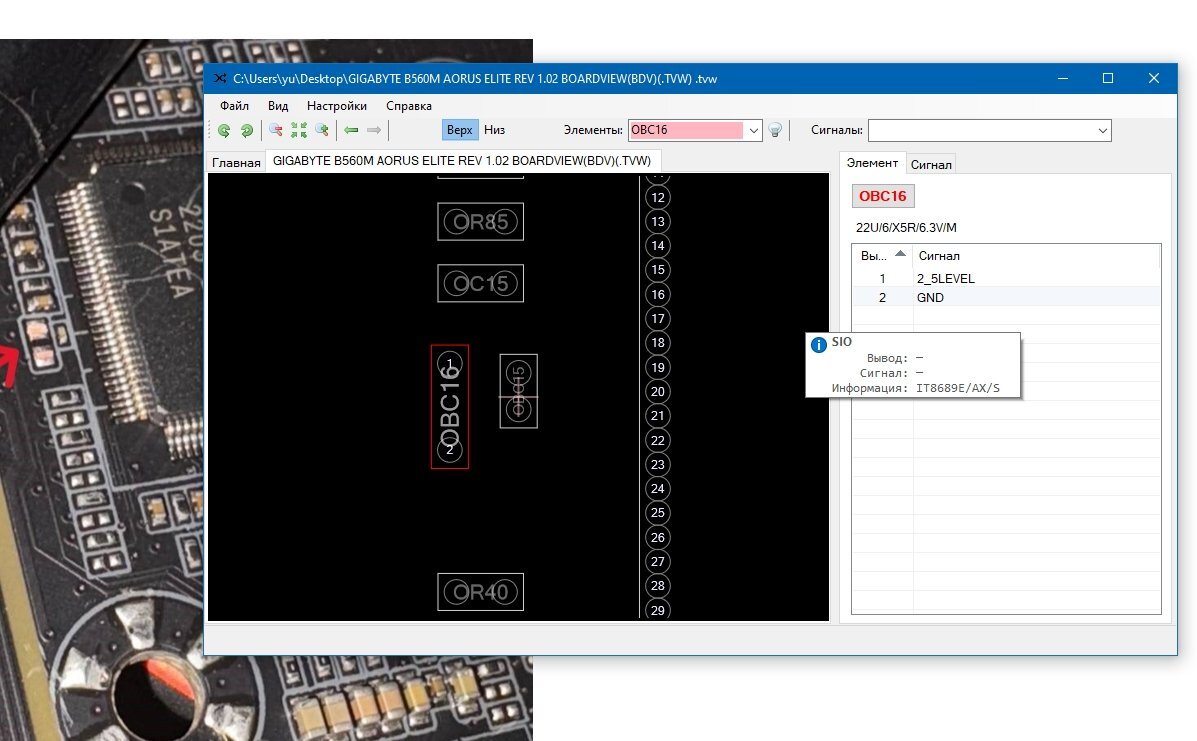This screenshot has height=741, width=1197.
Task: Click SIO pin 22 on the board
Action: pos(658,440)
